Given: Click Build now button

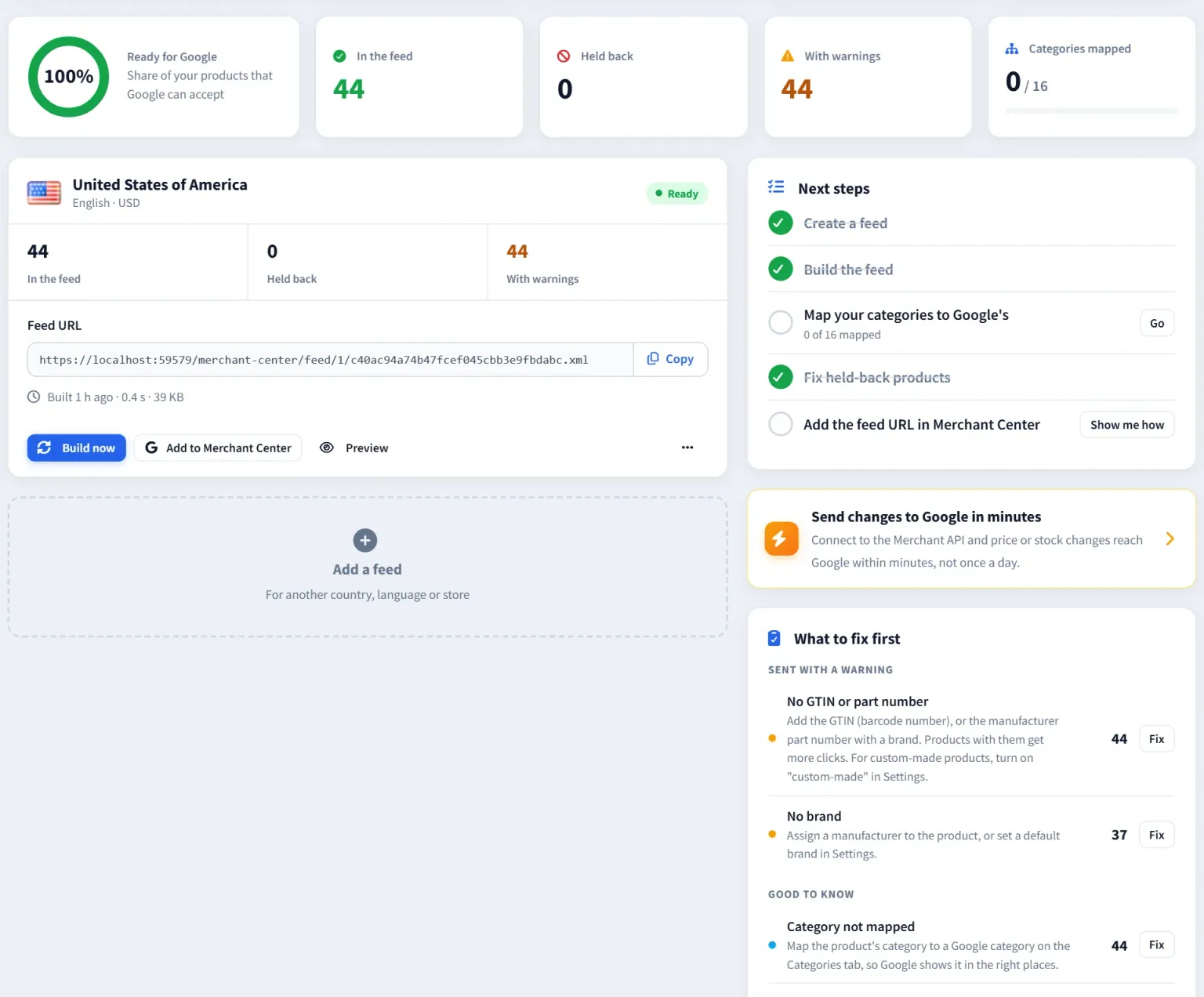Looking at the screenshot, I should pyautogui.click(x=77, y=448).
